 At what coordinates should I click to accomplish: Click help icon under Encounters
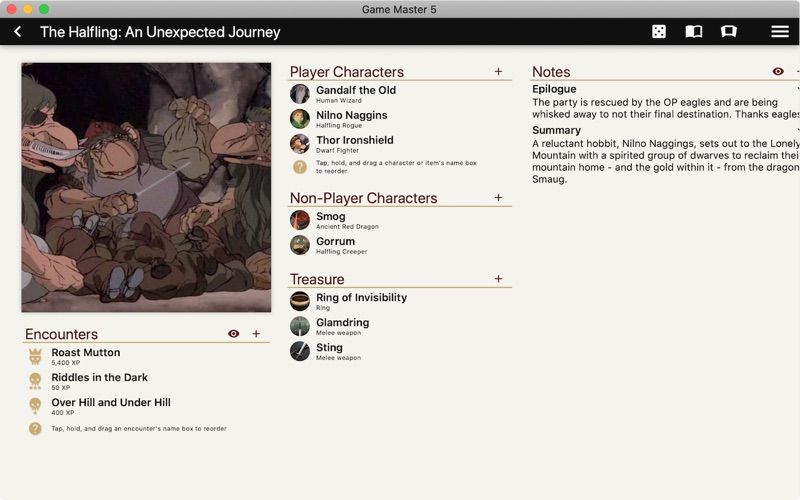point(35,429)
